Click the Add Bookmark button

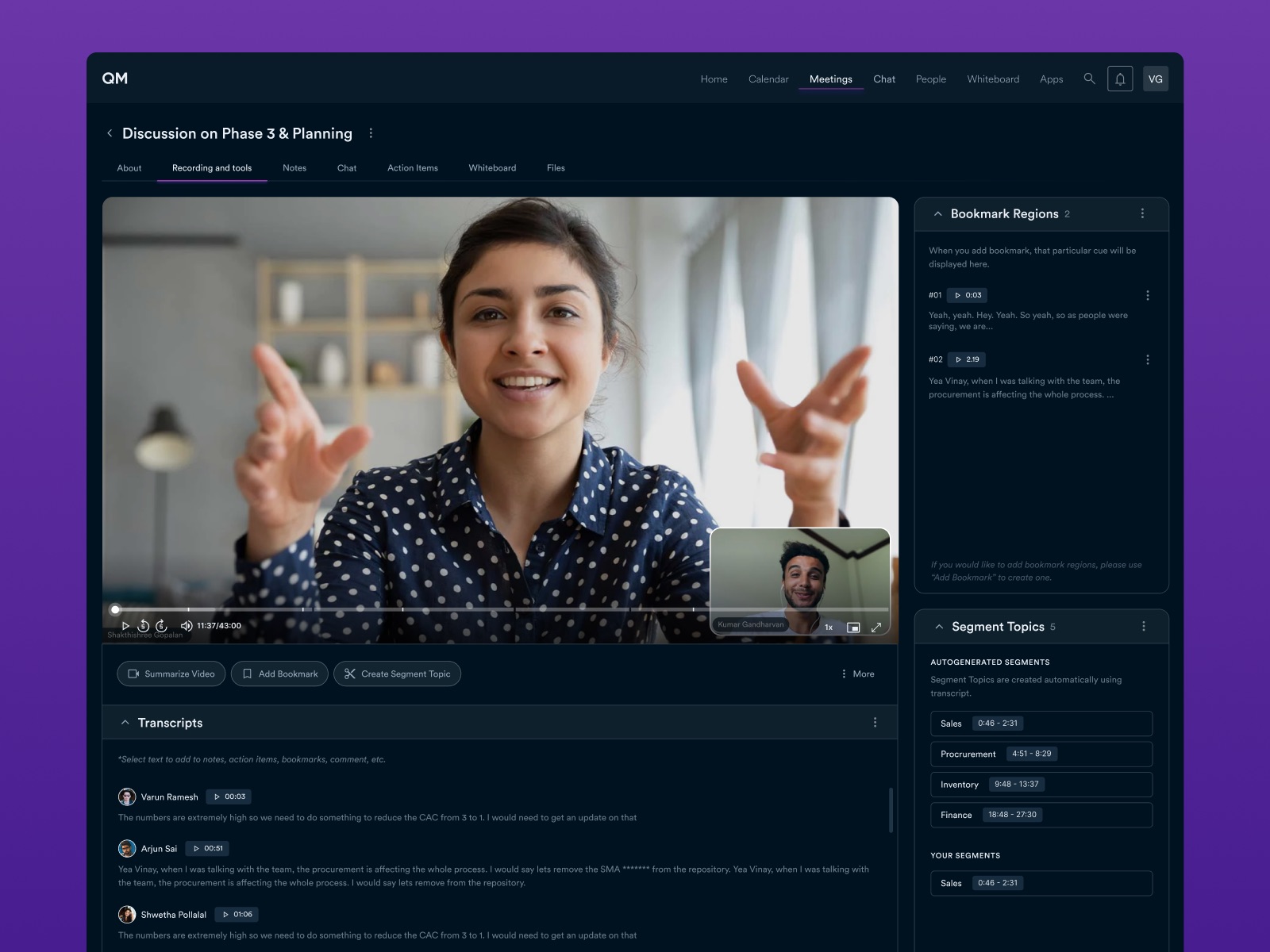[x=280, y=674]
